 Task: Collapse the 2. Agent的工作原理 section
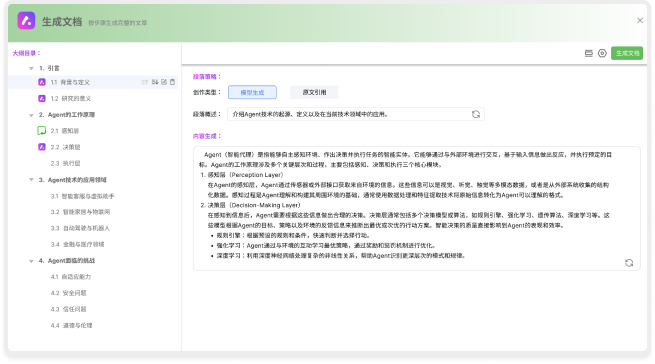pyautogui.click(x=31, y=115)
